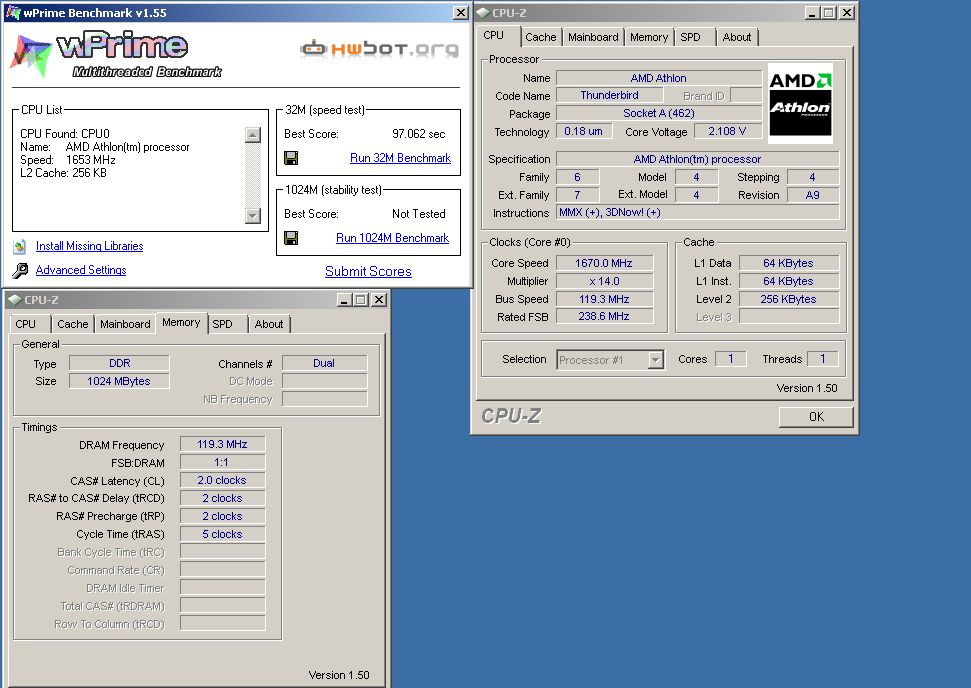Click the floppy save icon for 1024M score
This screenshot has width=971, height=688.
tap(291, 238)
